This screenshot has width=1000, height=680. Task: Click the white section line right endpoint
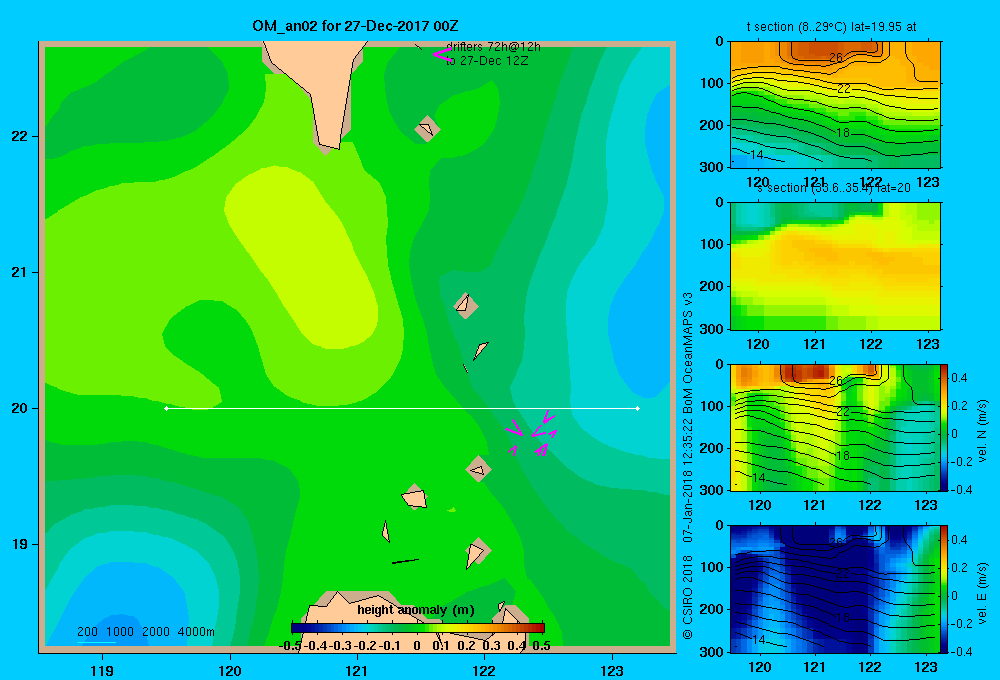coord(638,408)
